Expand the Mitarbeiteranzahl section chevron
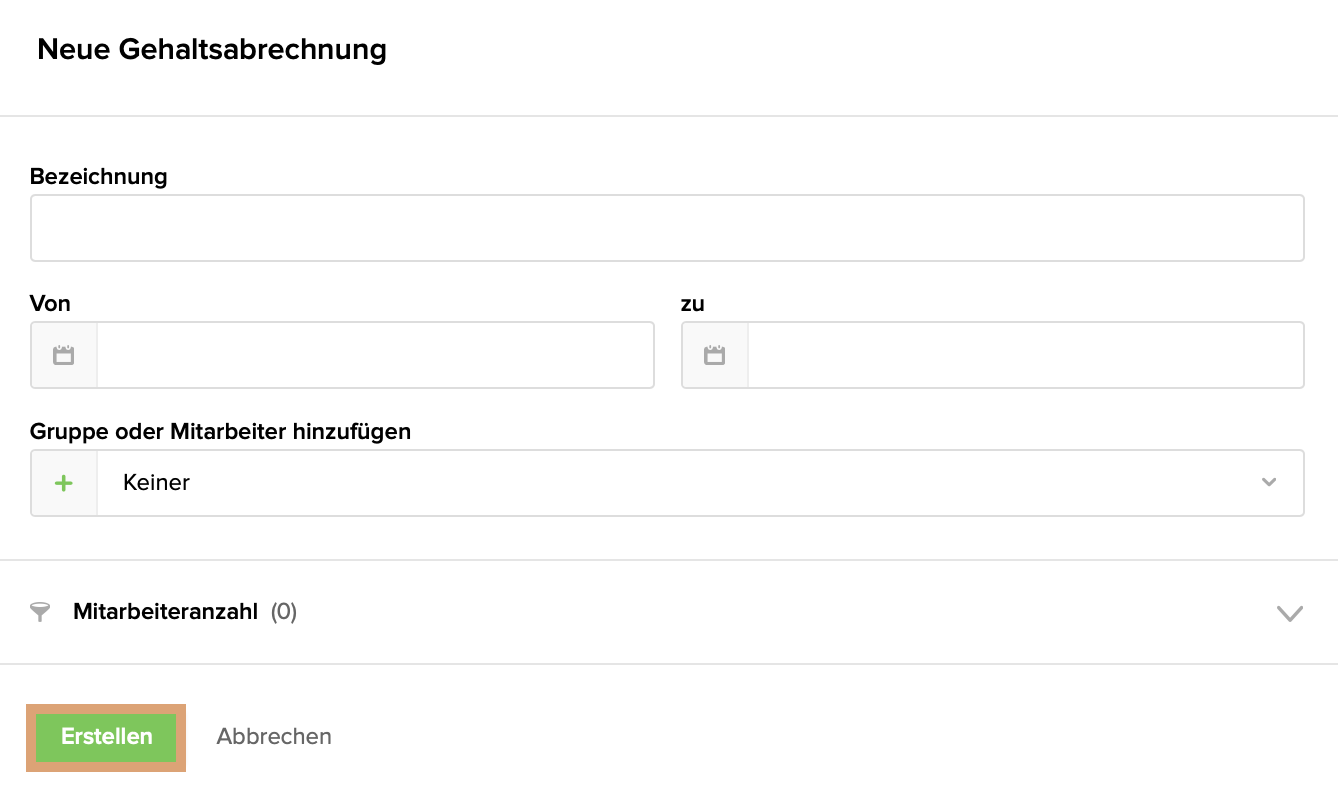 pos(1290,613)
